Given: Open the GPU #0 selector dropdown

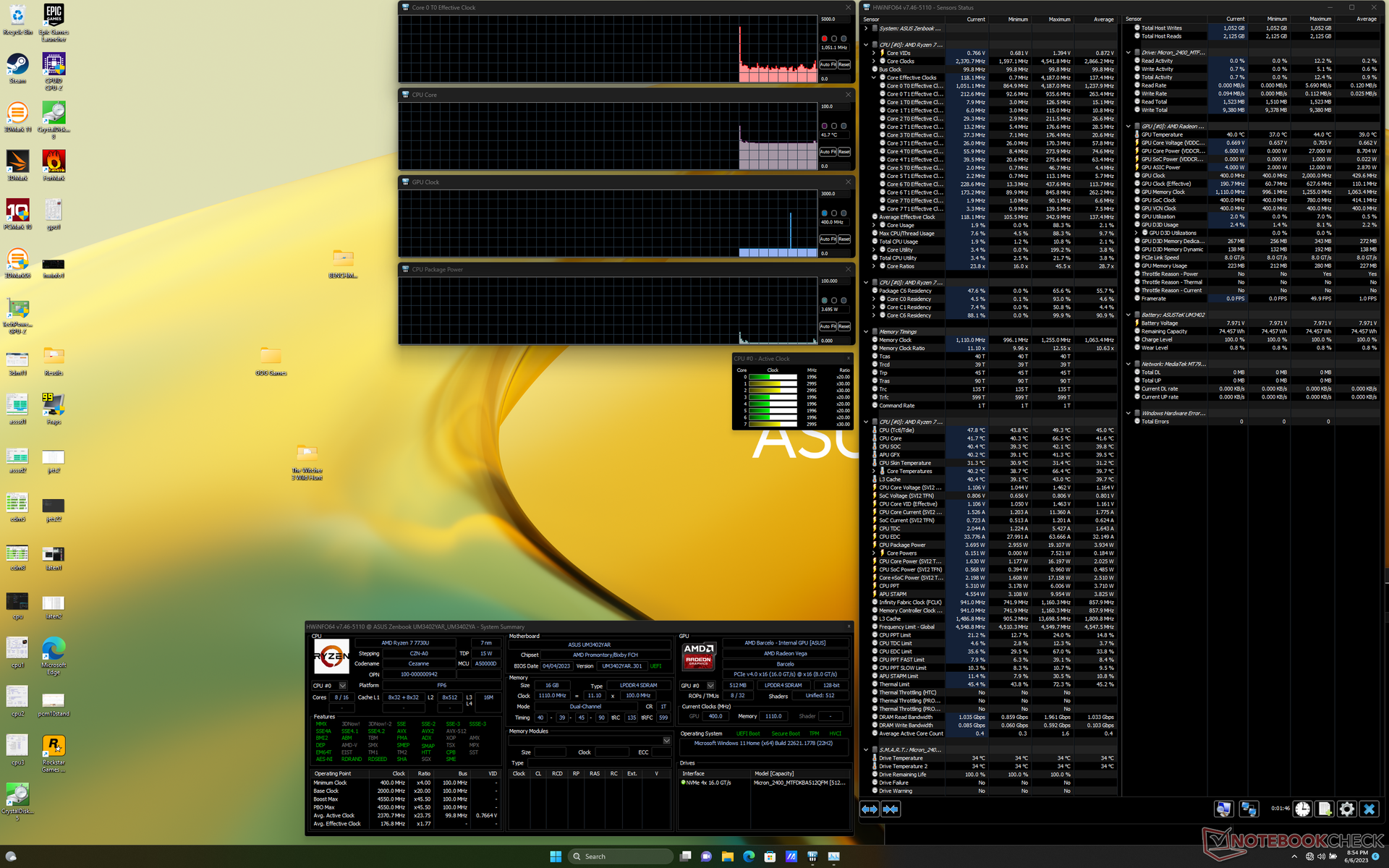Looking at the screenshot, I should [710, 686].
